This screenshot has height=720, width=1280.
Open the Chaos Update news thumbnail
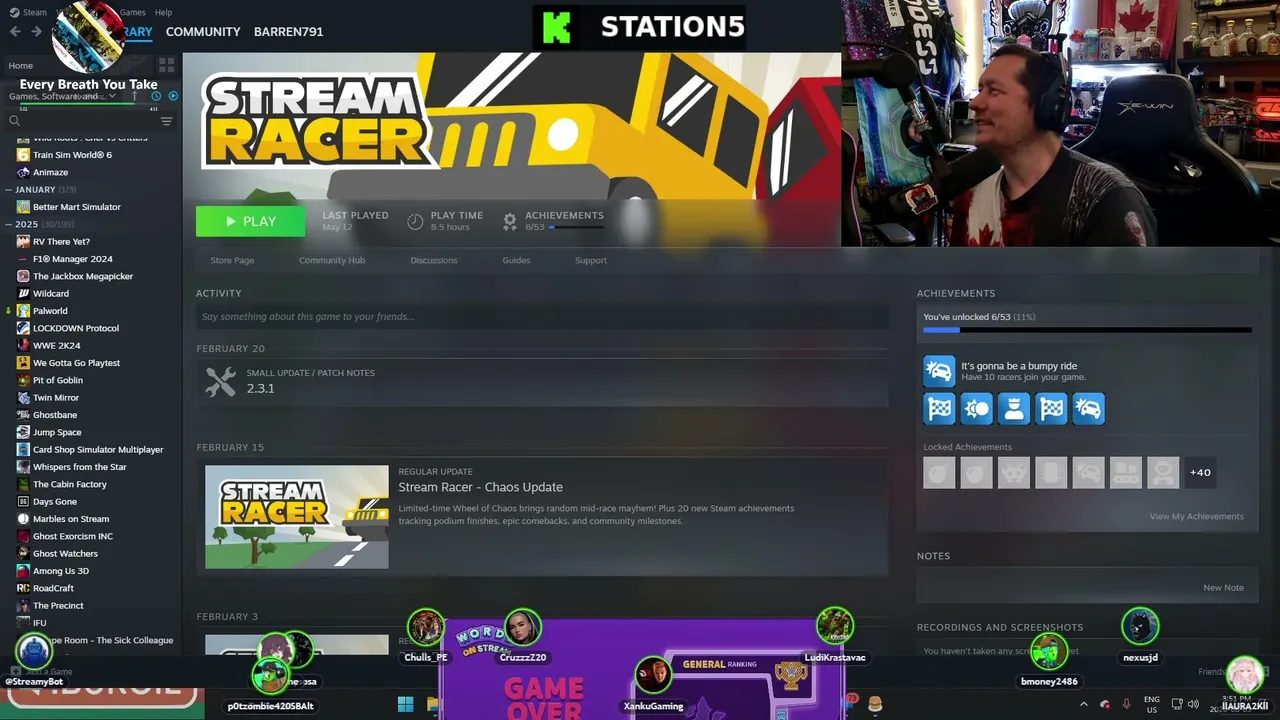click(297, 517)
